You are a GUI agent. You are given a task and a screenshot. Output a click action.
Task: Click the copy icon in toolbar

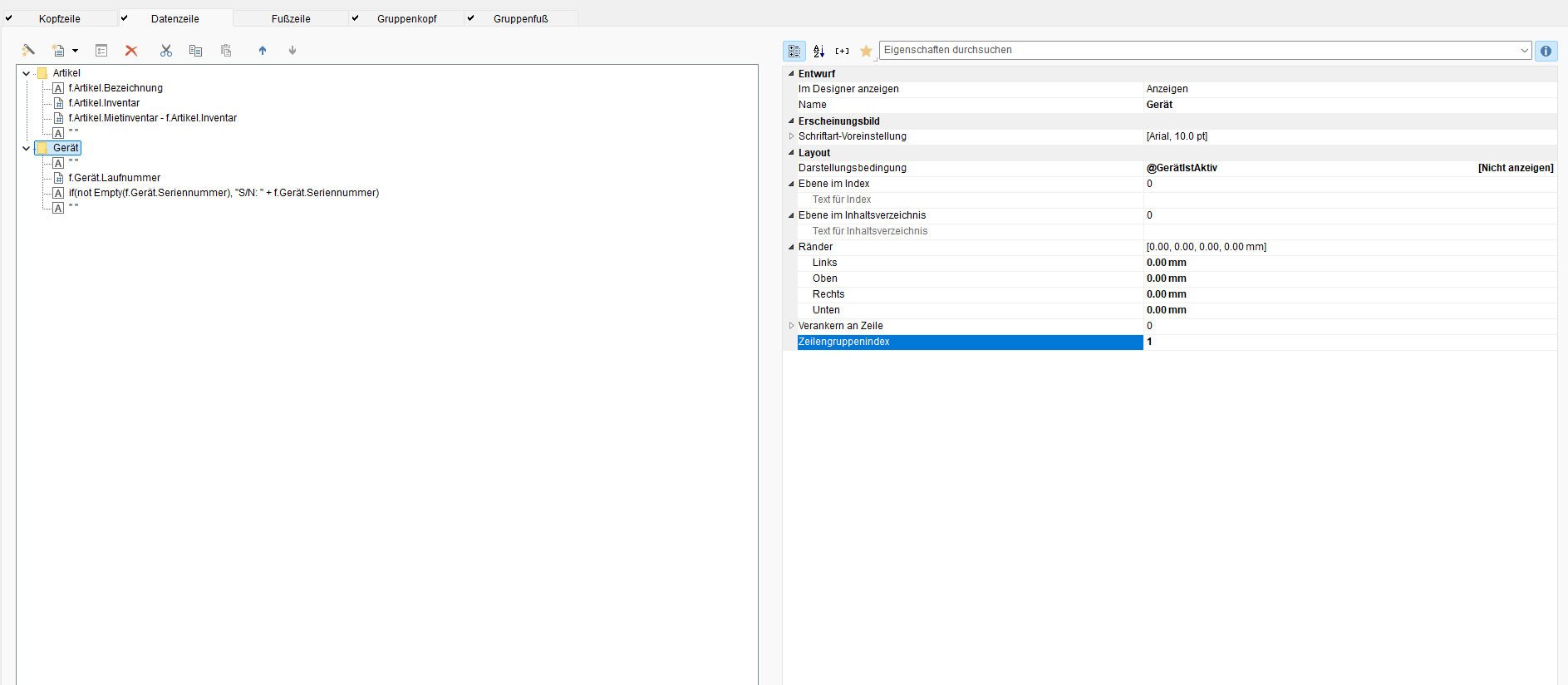(195, 51)
